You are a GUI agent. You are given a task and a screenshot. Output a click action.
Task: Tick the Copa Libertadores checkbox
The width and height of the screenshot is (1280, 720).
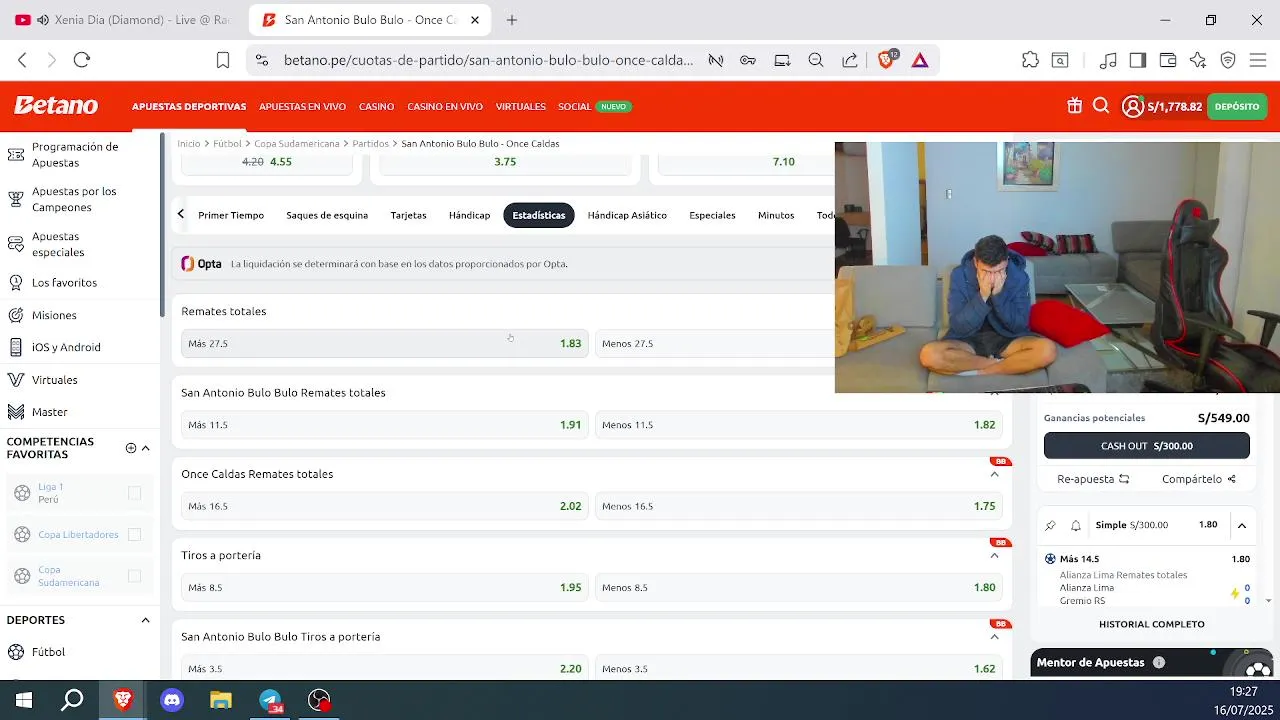(x=134, y=534)
